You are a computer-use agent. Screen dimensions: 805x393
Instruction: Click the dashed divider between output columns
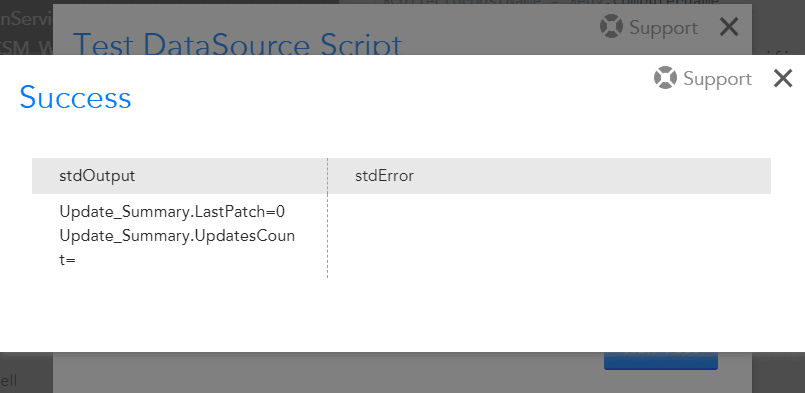tap(328, 218)
